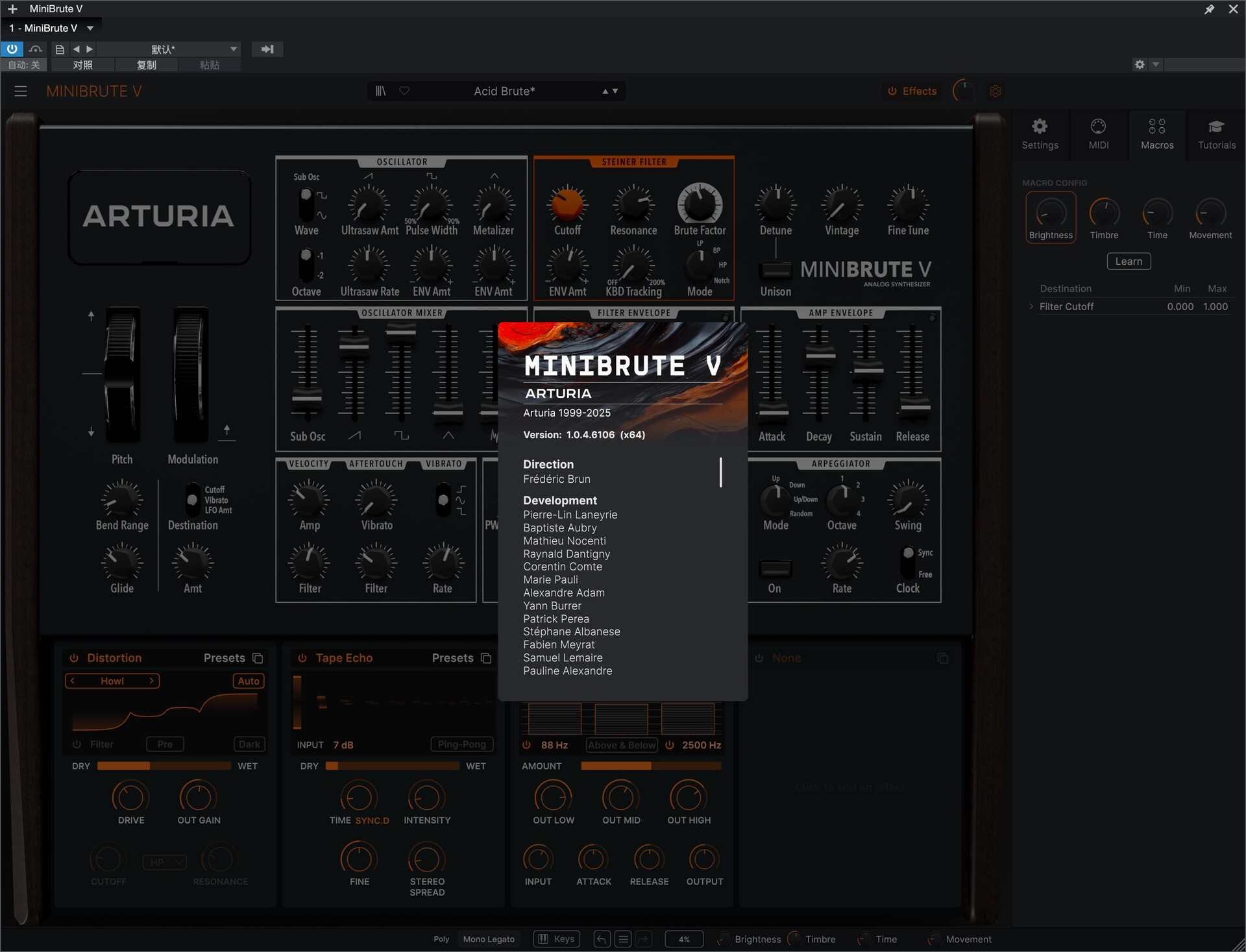
Task: Click the Dark button in Distortion
Action: tap(249, 744)
